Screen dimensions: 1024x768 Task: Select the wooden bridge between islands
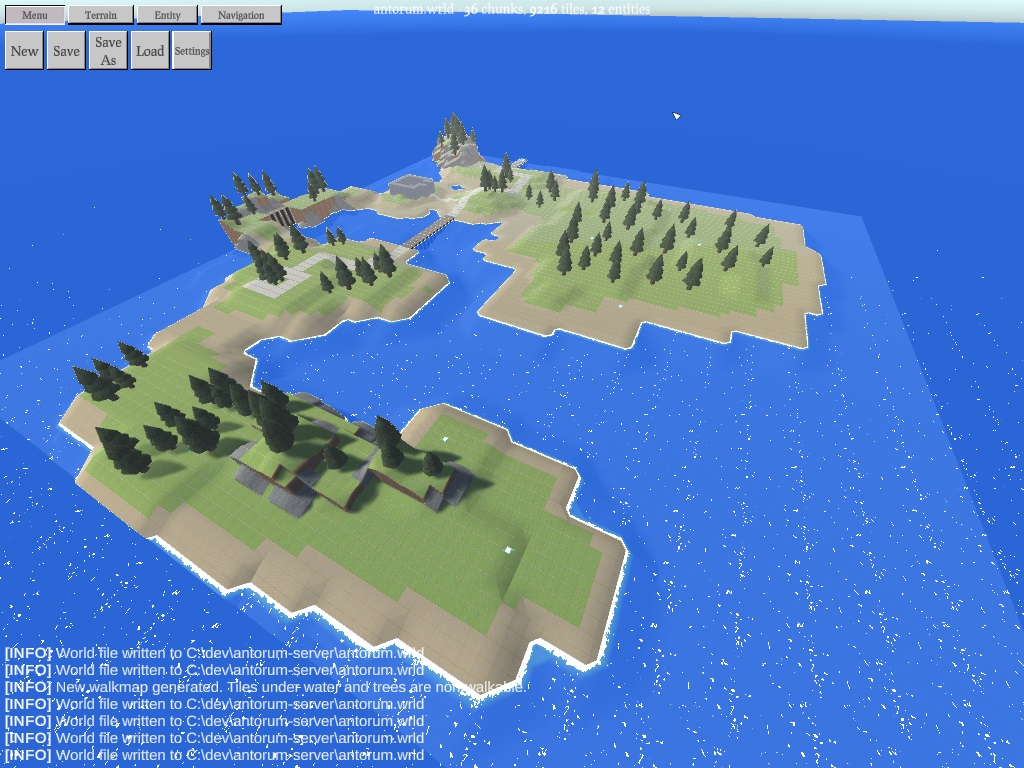click(x=429, y=233)
